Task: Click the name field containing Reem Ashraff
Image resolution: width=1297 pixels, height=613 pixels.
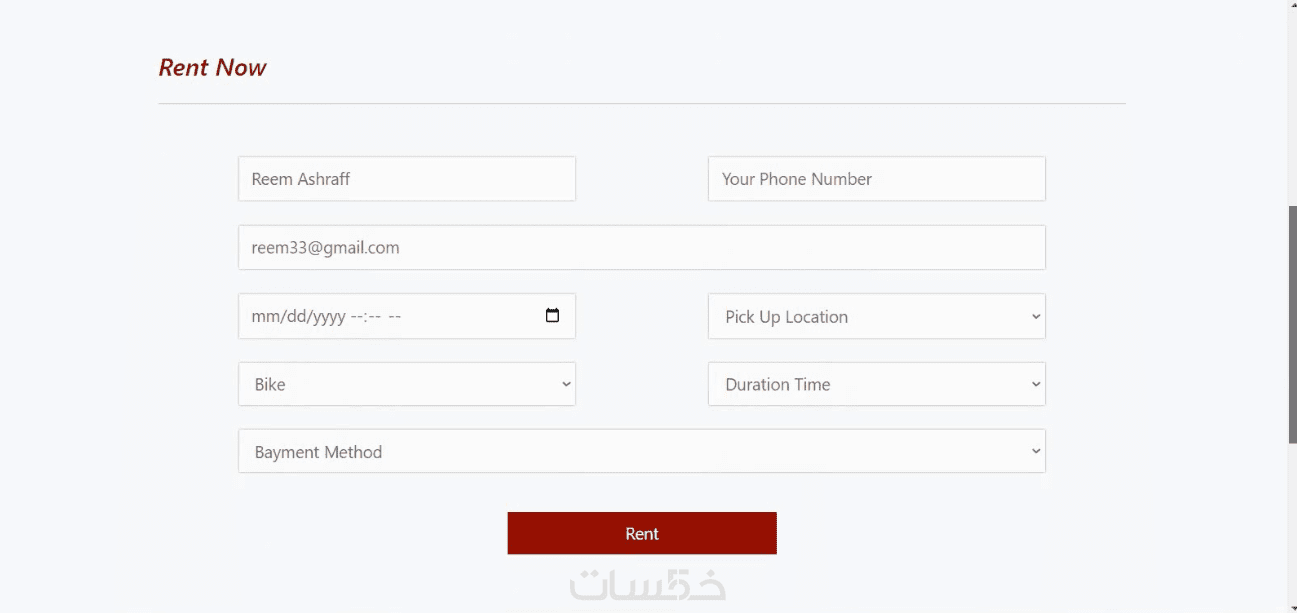Action: click(x=406, y=179)
